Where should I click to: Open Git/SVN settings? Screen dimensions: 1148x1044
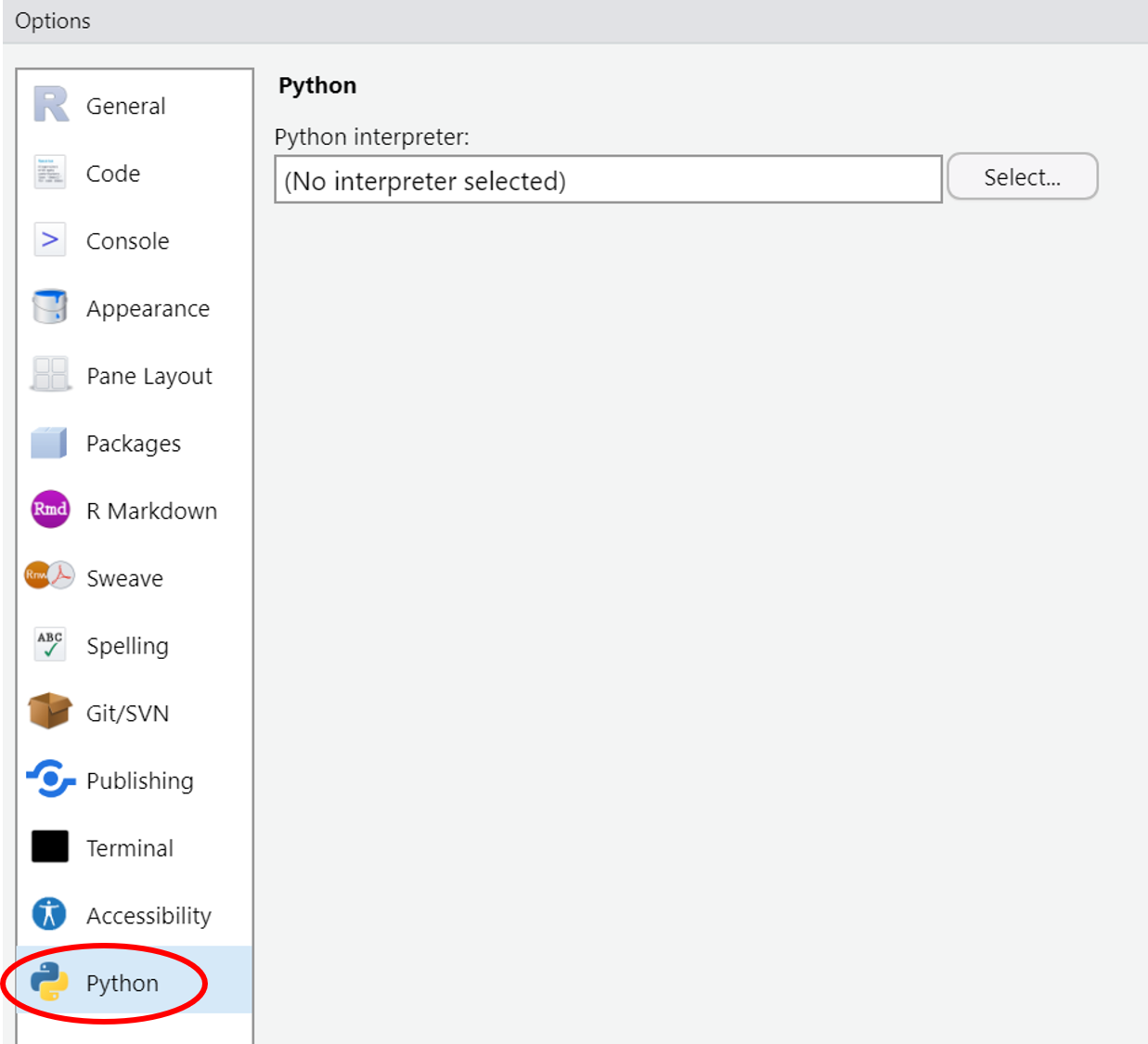pyautogui.click(x=135, y=713)
